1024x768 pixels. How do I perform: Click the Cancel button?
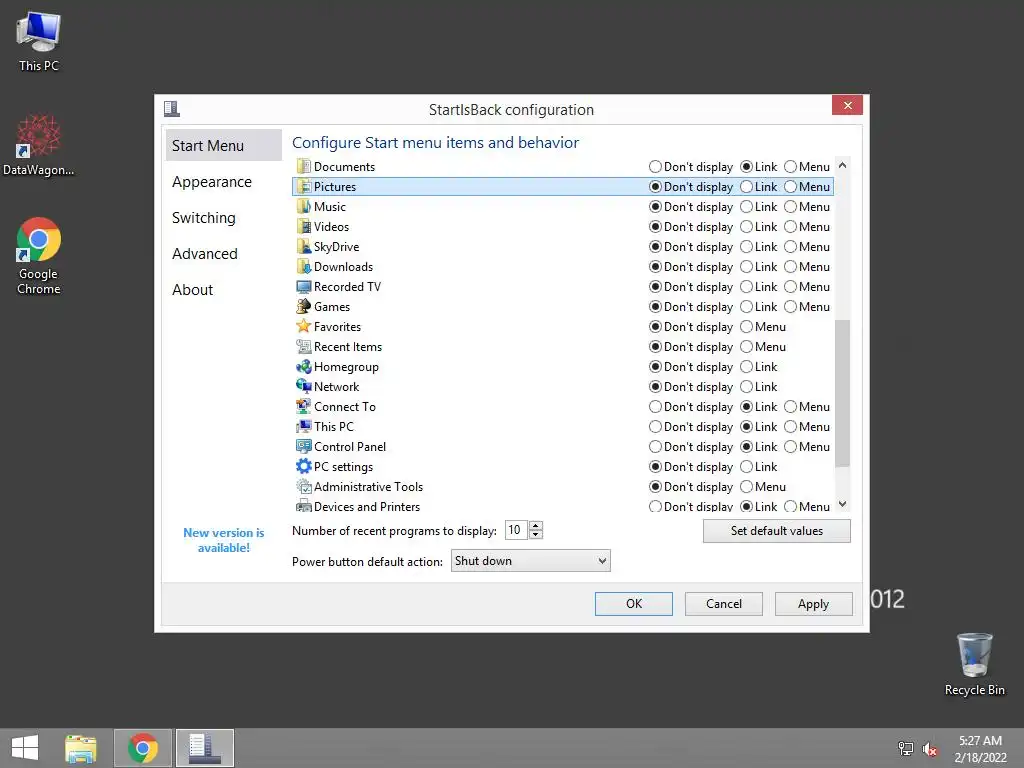[724, 603]
